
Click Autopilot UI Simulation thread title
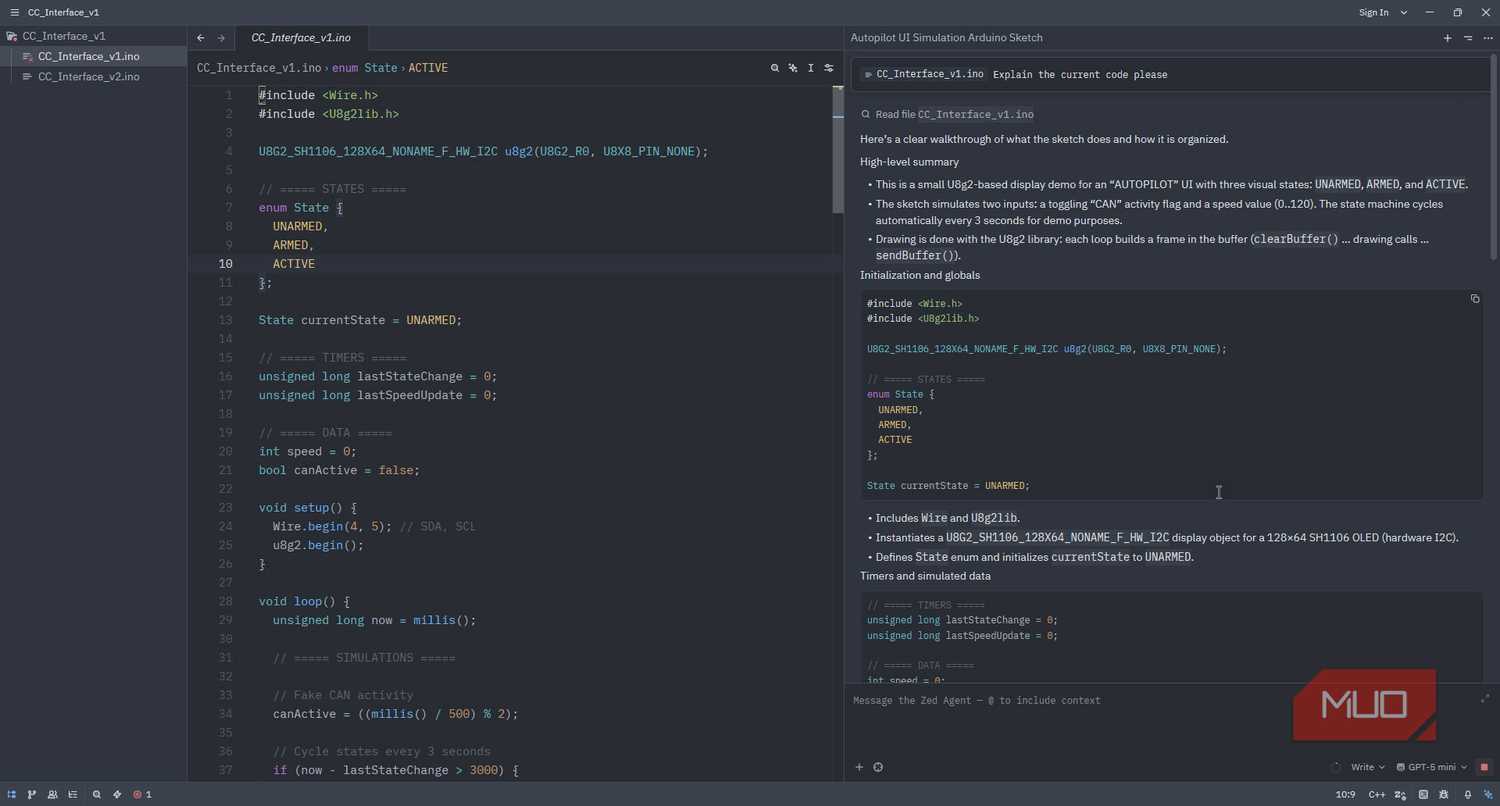click(x=946, y=38)
